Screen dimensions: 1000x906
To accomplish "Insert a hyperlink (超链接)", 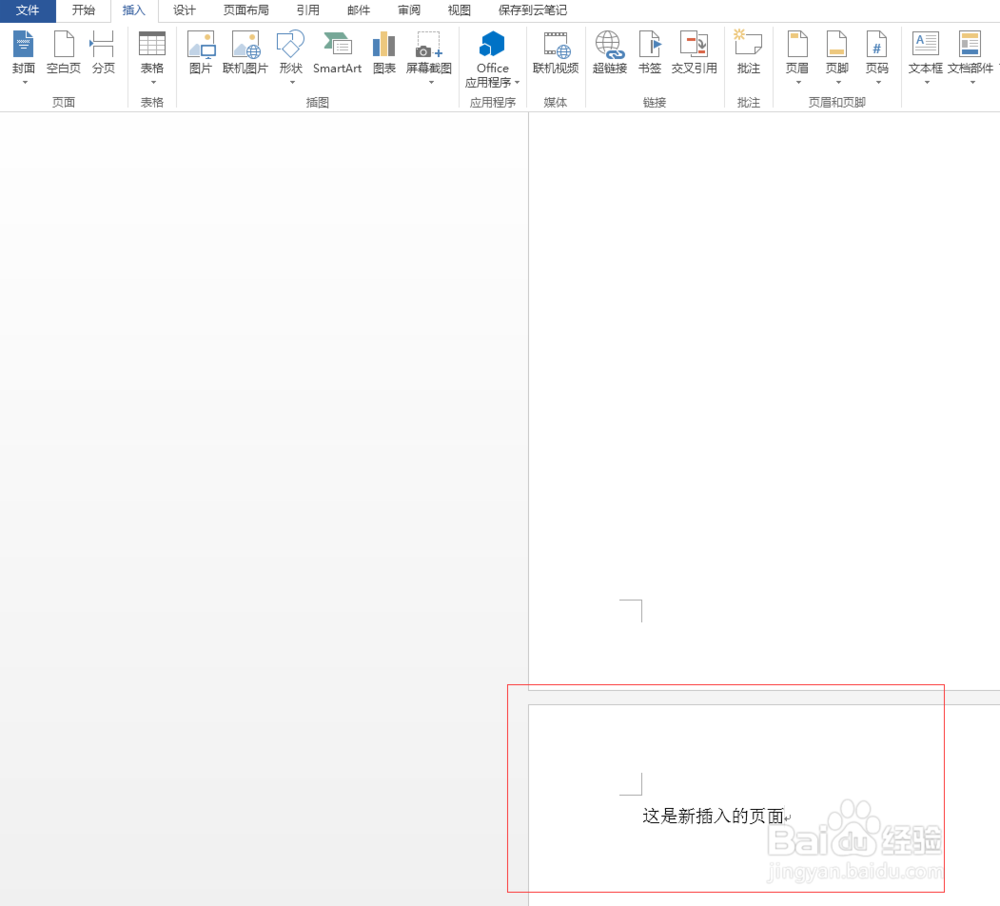I will (610, 53).
